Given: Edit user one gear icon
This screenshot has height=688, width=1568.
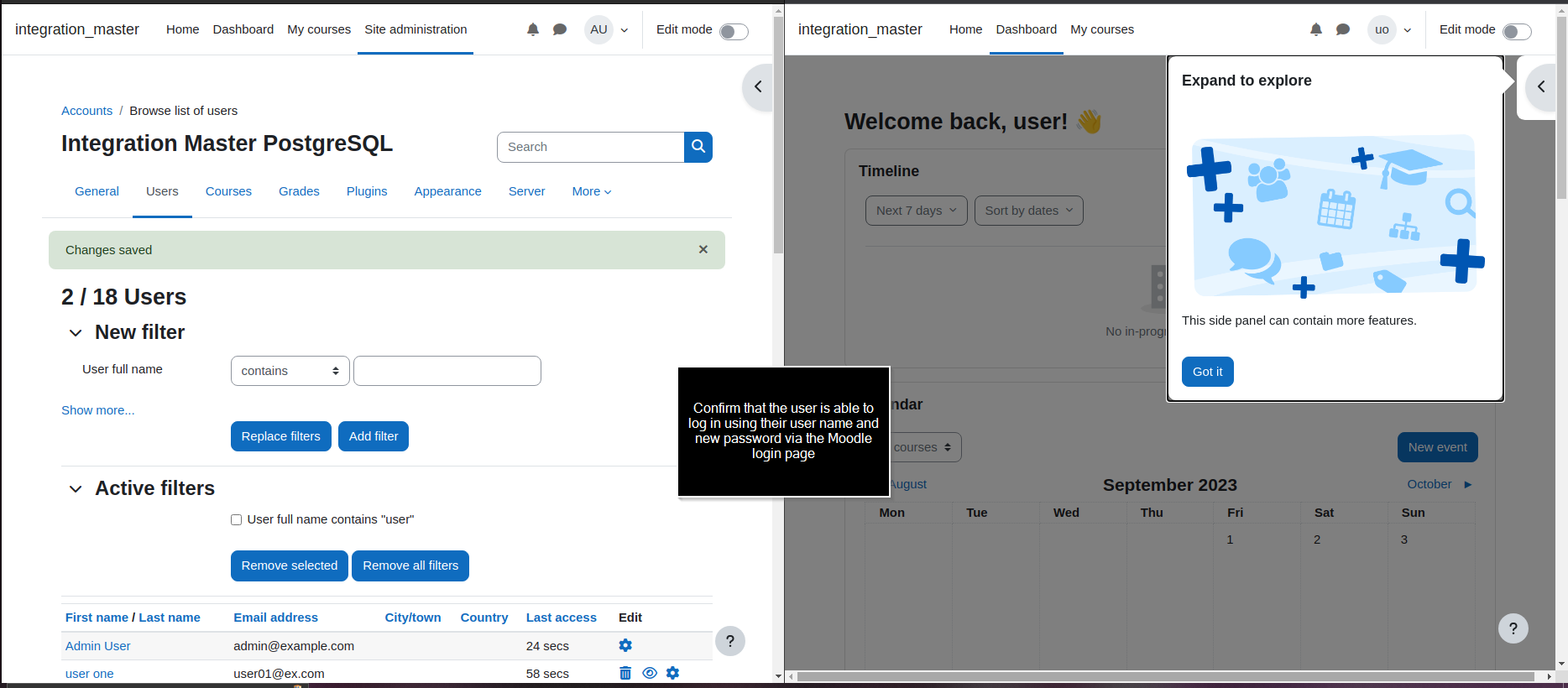Looking at the screenshot, I should 672,673.
